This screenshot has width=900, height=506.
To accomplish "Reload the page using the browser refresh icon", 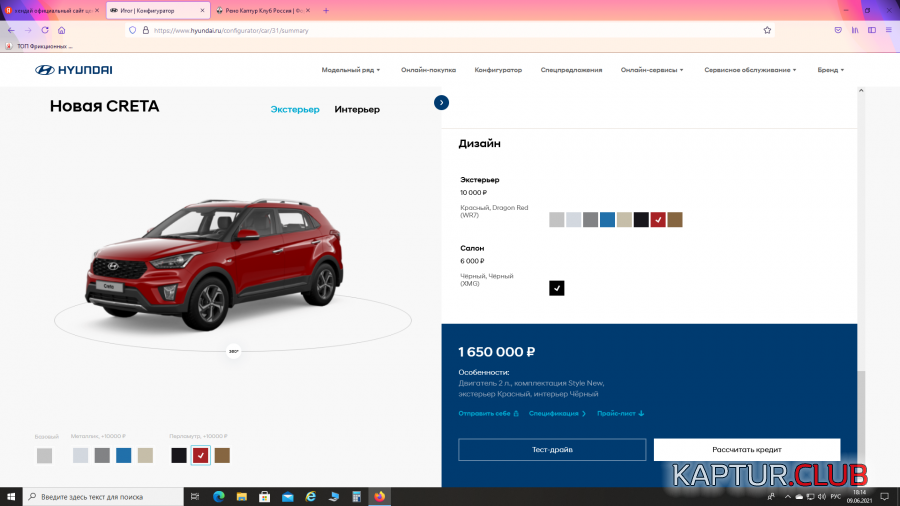I will 45,30.
